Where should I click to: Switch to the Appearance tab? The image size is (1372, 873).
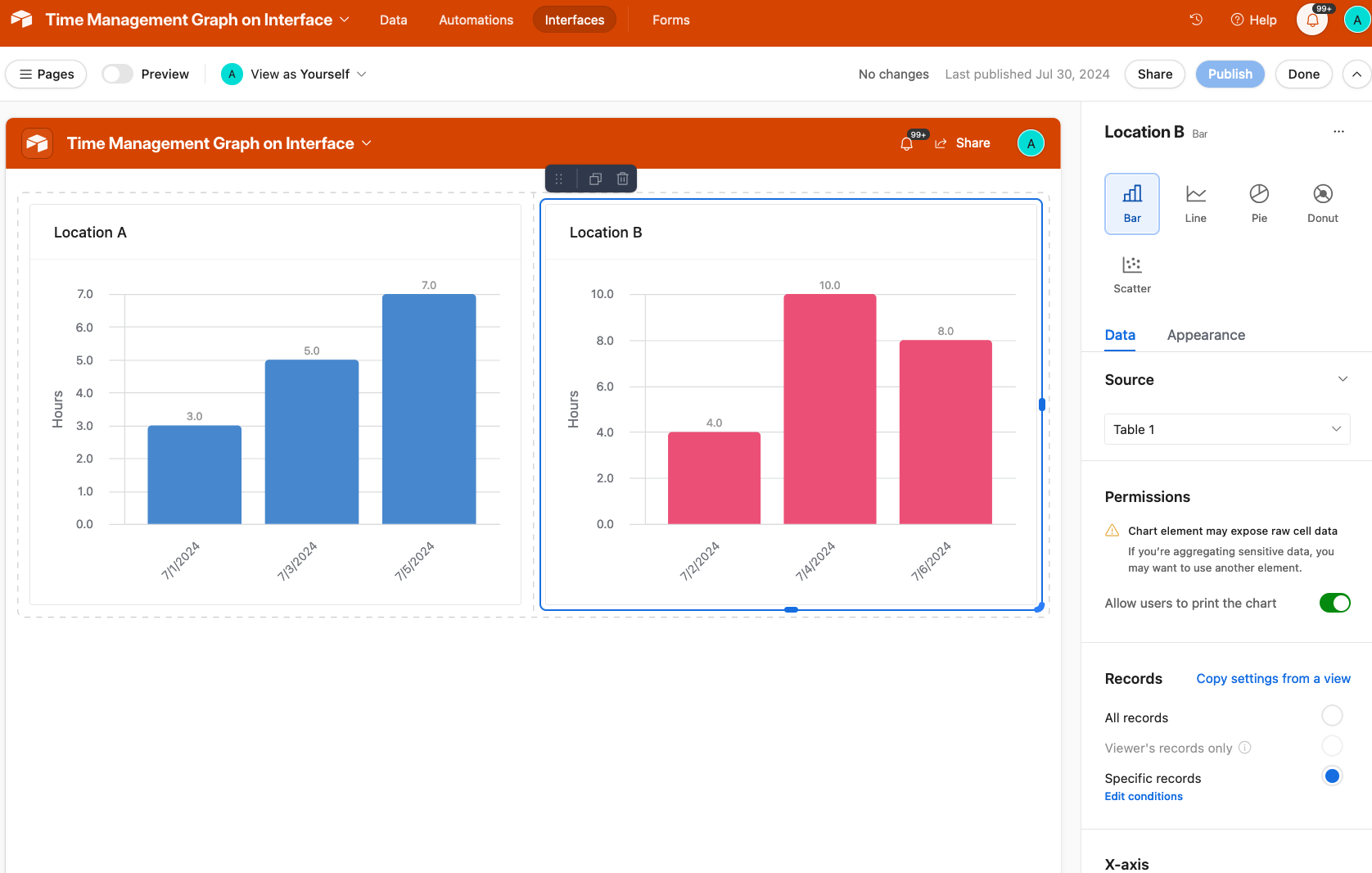coord(1206,335)
